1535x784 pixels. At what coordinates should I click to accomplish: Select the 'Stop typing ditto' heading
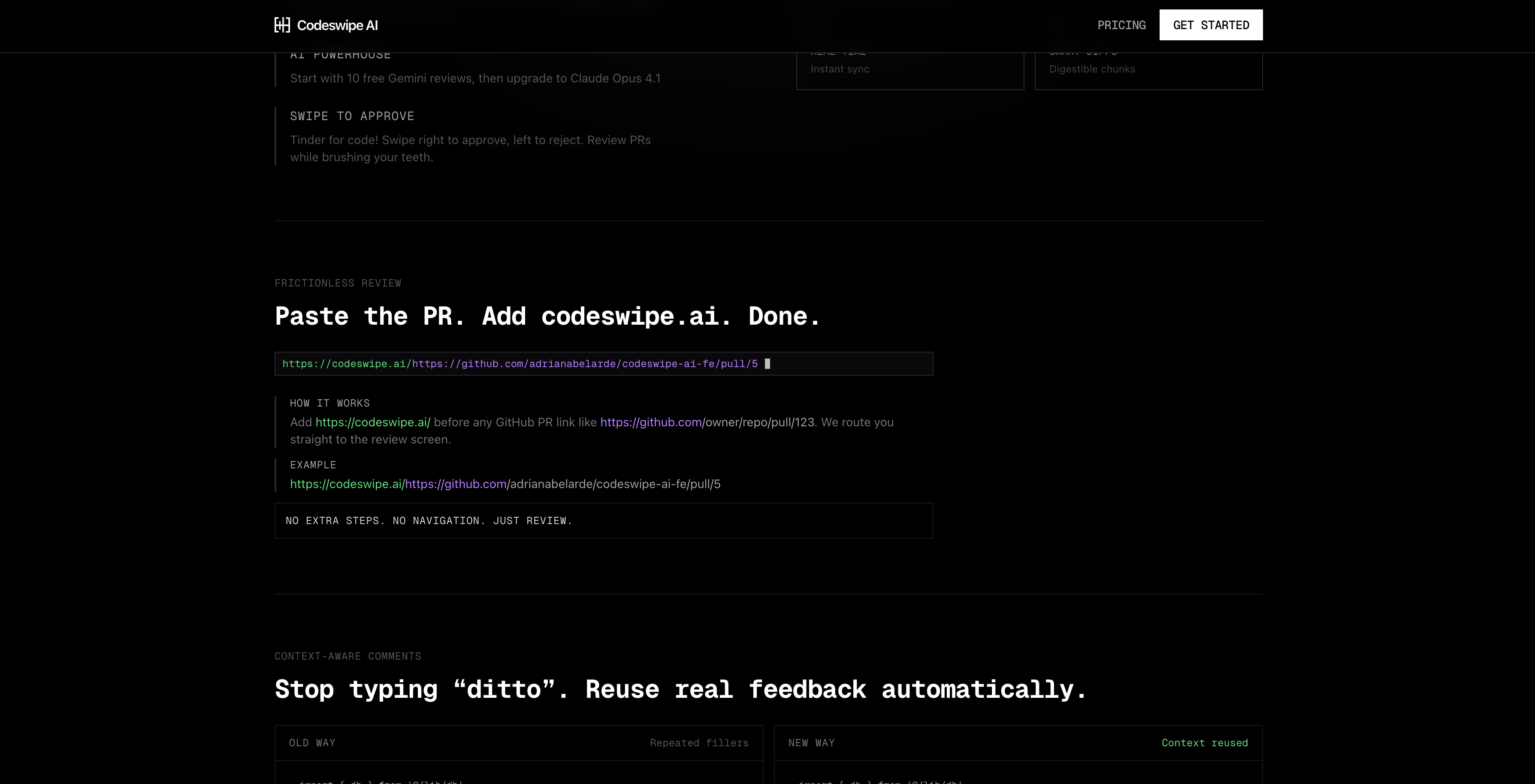click(x=680, y=689)
